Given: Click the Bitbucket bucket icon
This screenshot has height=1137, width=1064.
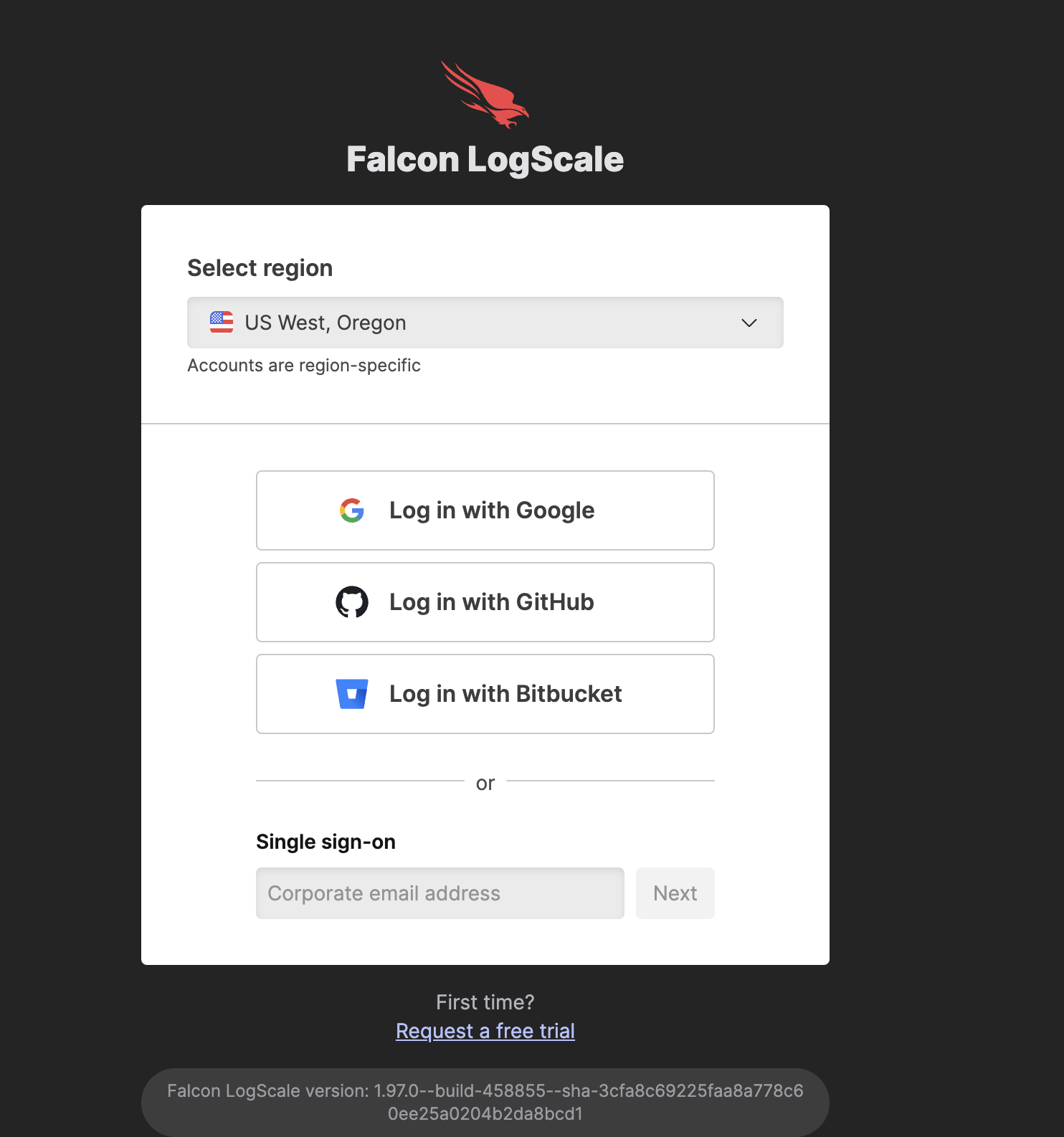Looking at the screenshot, I should 351,694.
